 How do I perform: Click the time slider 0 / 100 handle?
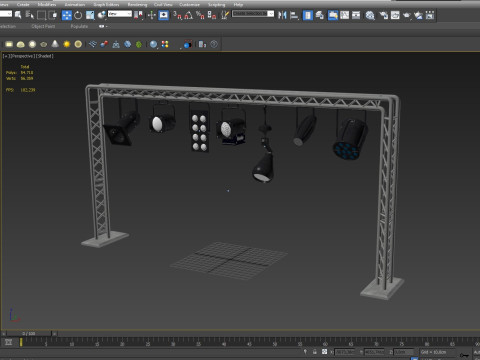tap(29, 333)
